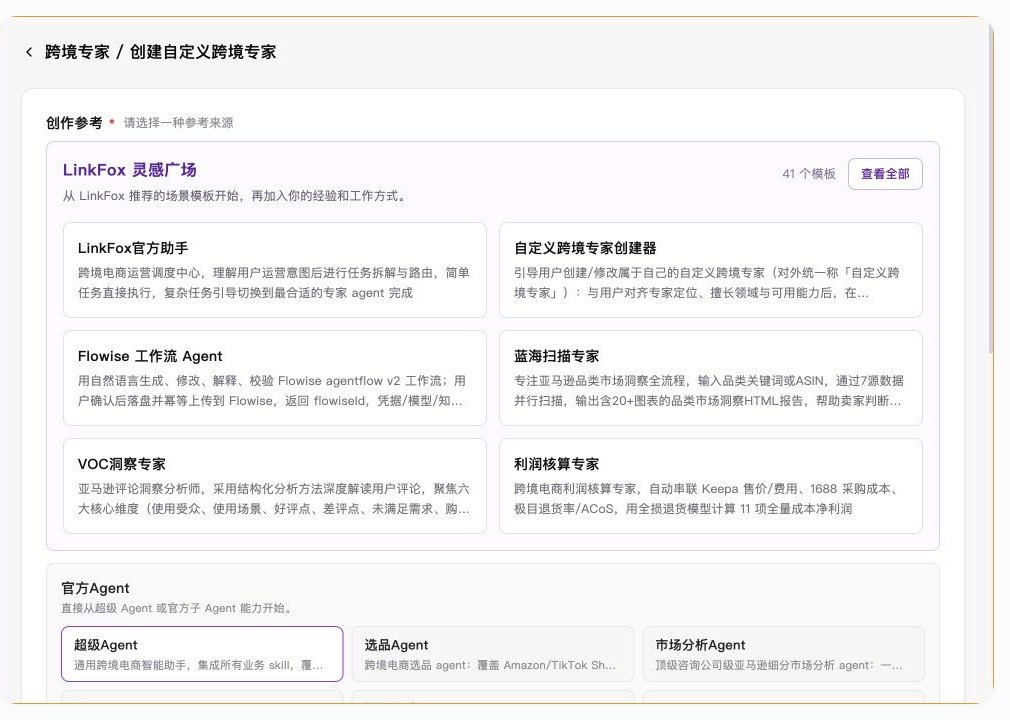Click the back arrow icon

point(29,52)
